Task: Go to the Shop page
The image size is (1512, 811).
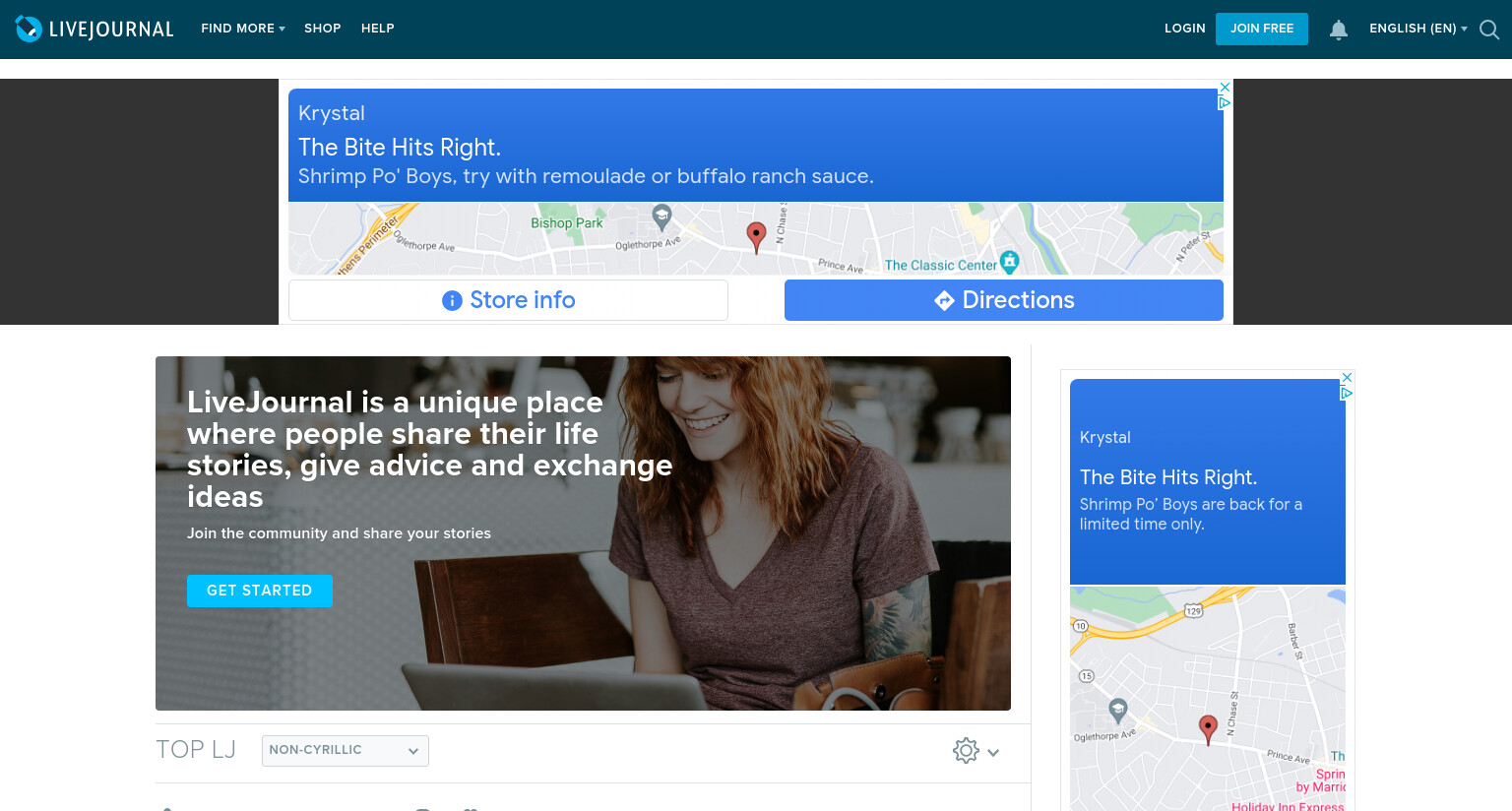Action: tap(322, 29)
